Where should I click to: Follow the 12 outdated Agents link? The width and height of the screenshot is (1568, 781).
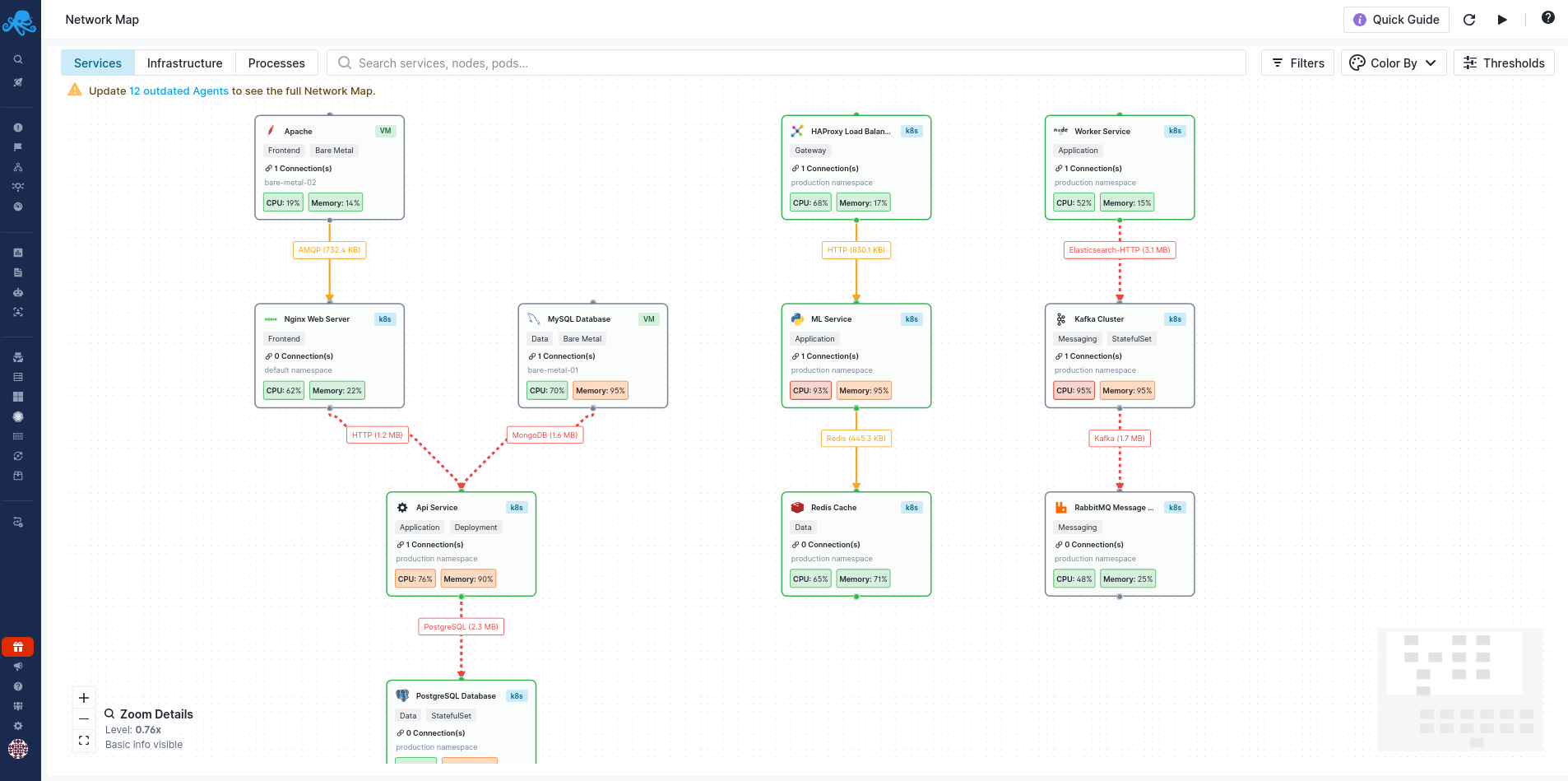pyautogui.click(x=179, y=91)
